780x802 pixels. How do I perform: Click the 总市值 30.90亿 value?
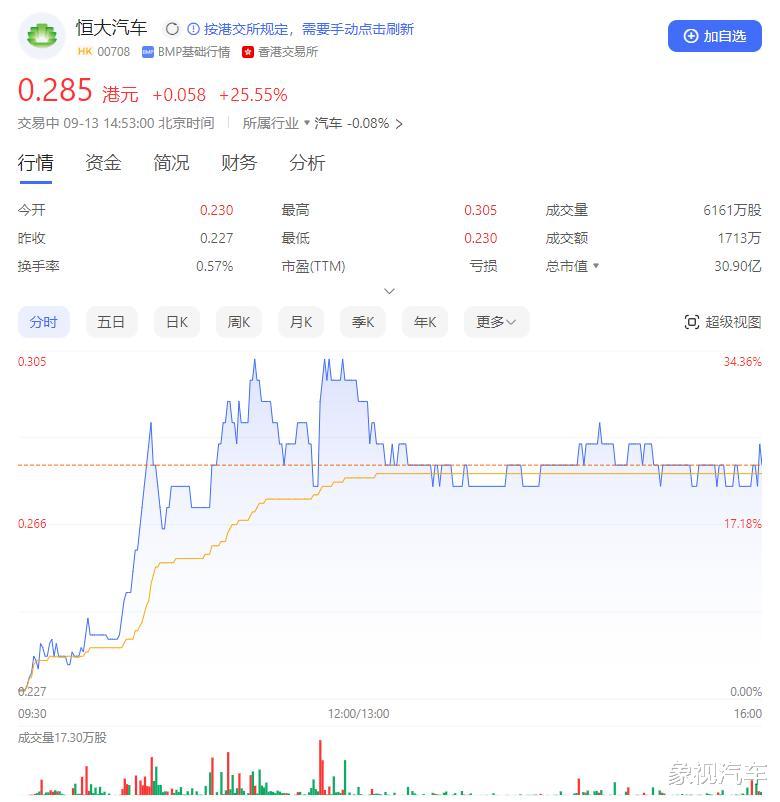[738, 266]
